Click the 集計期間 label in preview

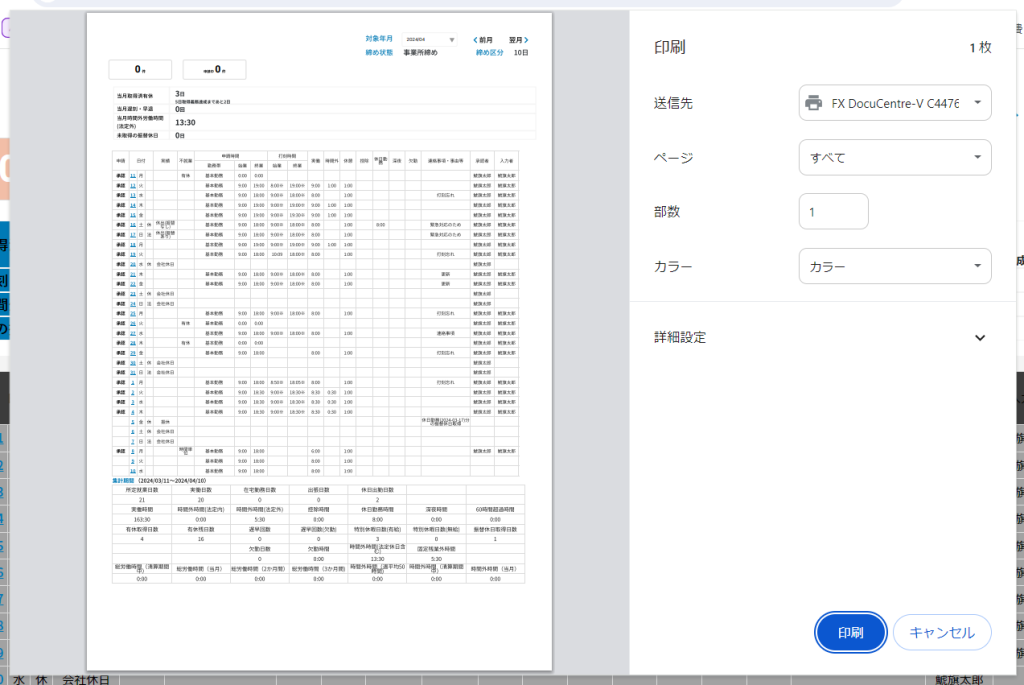[123, 481]
